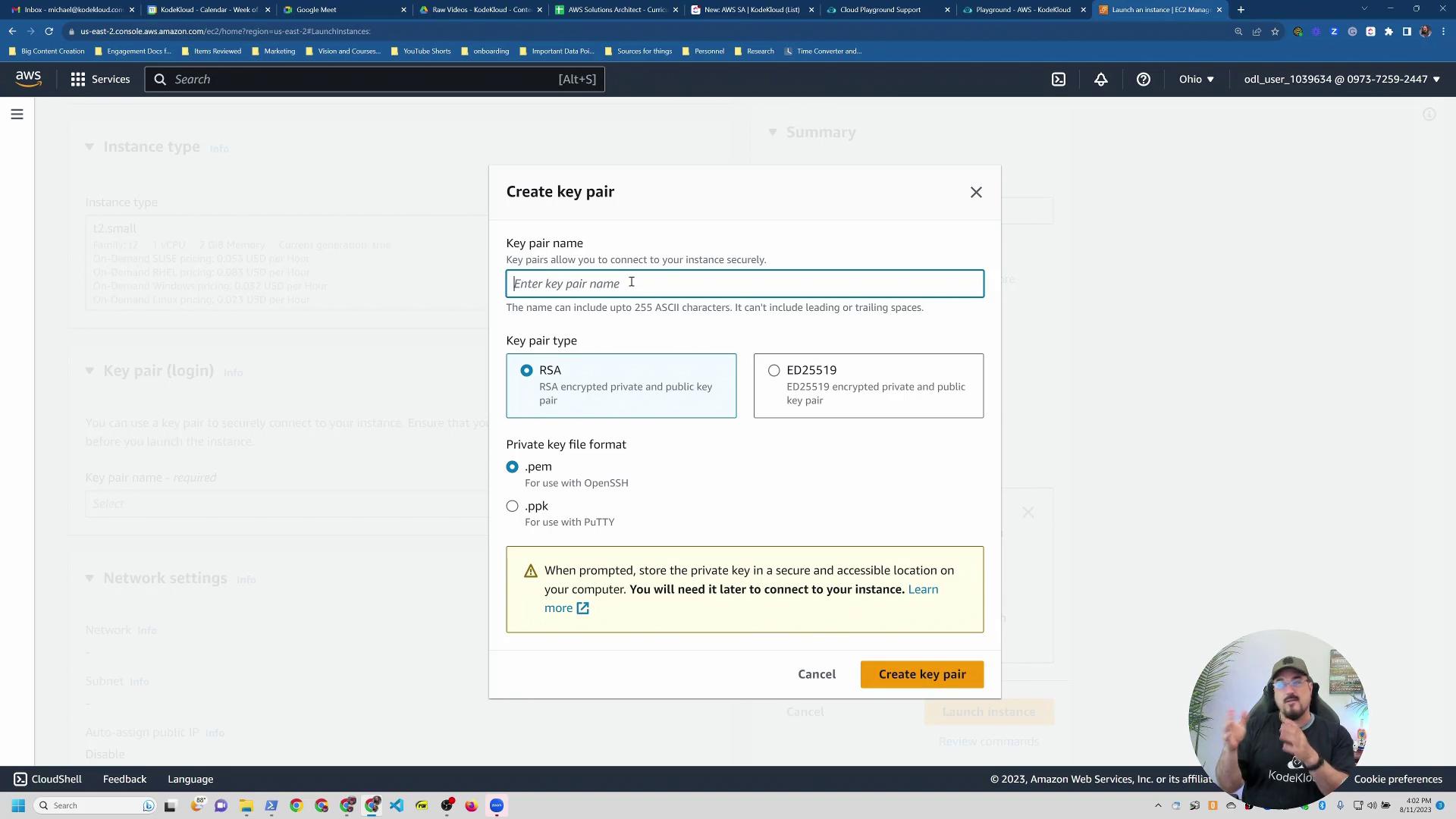Focus the Enter key pair name field

[x=745, y=284]
